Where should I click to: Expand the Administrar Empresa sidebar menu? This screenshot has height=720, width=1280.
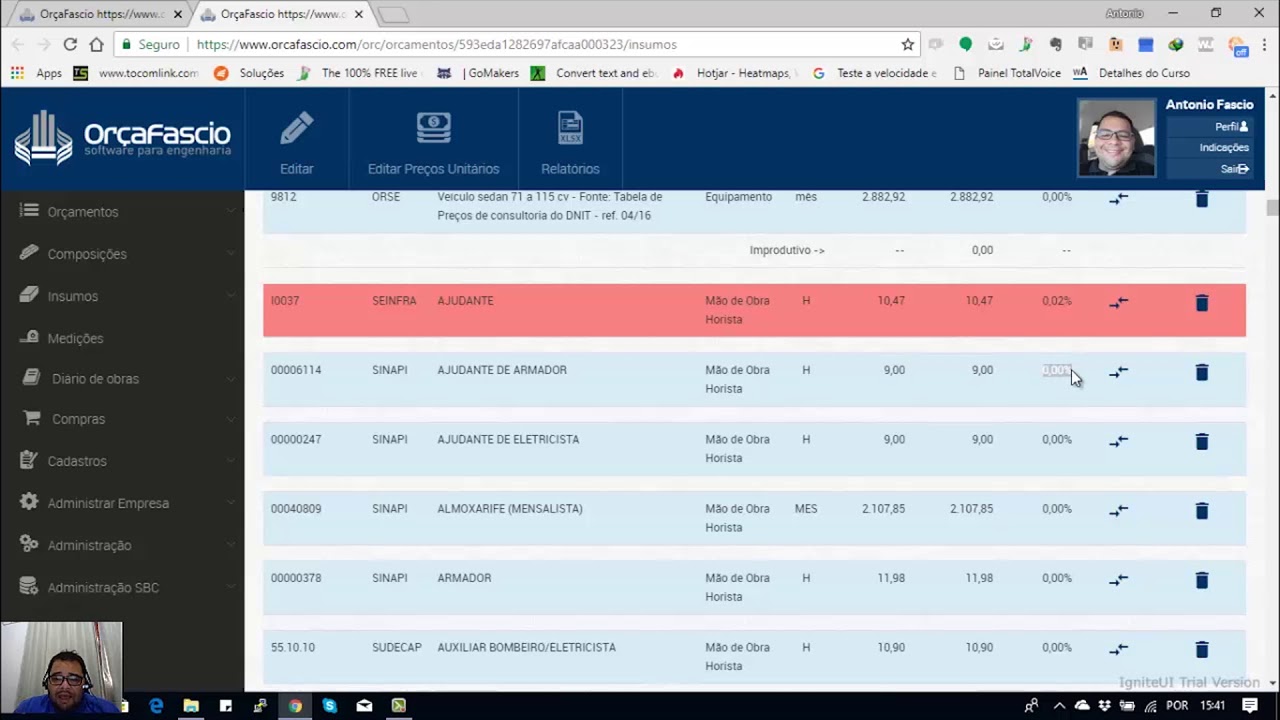pos(122,503)
